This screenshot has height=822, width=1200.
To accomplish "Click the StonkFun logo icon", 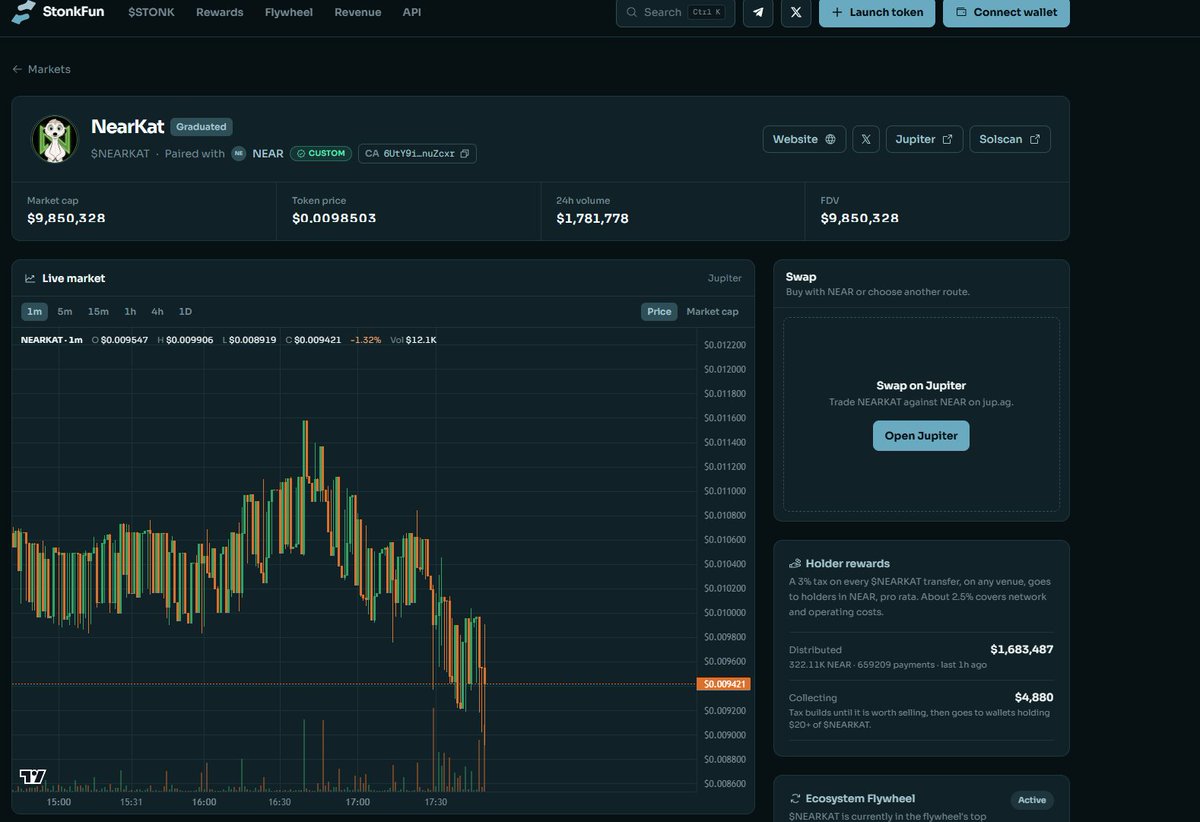I will click(x=24, y=11).
